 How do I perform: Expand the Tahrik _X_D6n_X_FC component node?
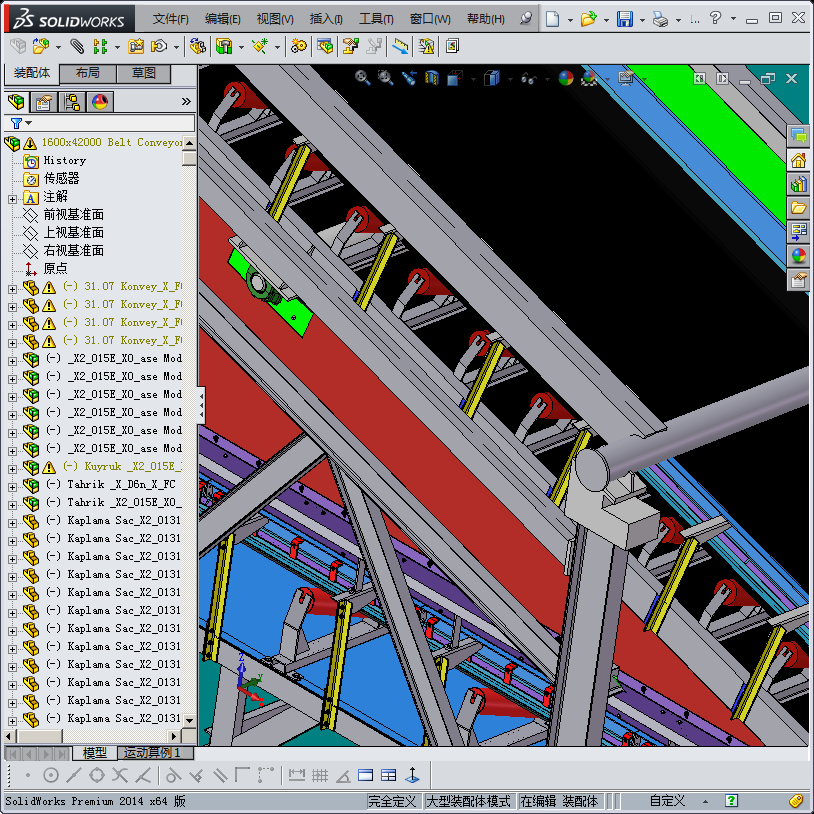coord(12,485)
